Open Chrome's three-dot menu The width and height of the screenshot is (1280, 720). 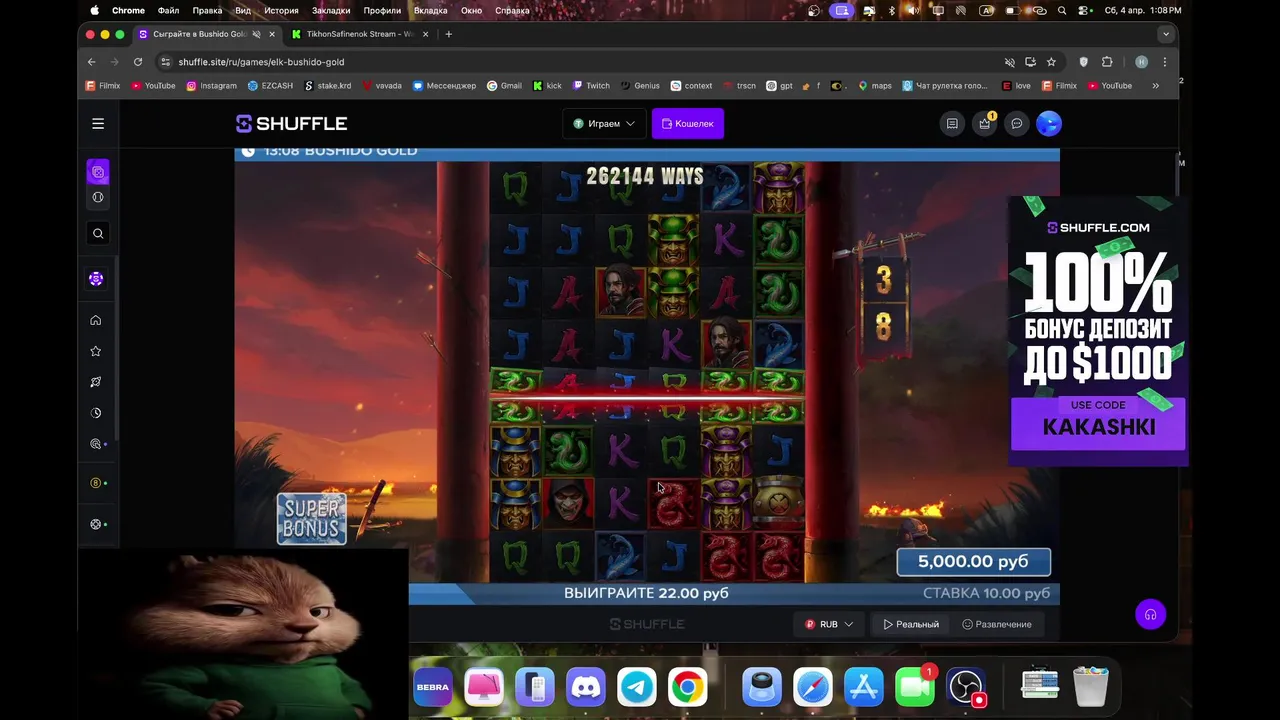point(1164,62)
